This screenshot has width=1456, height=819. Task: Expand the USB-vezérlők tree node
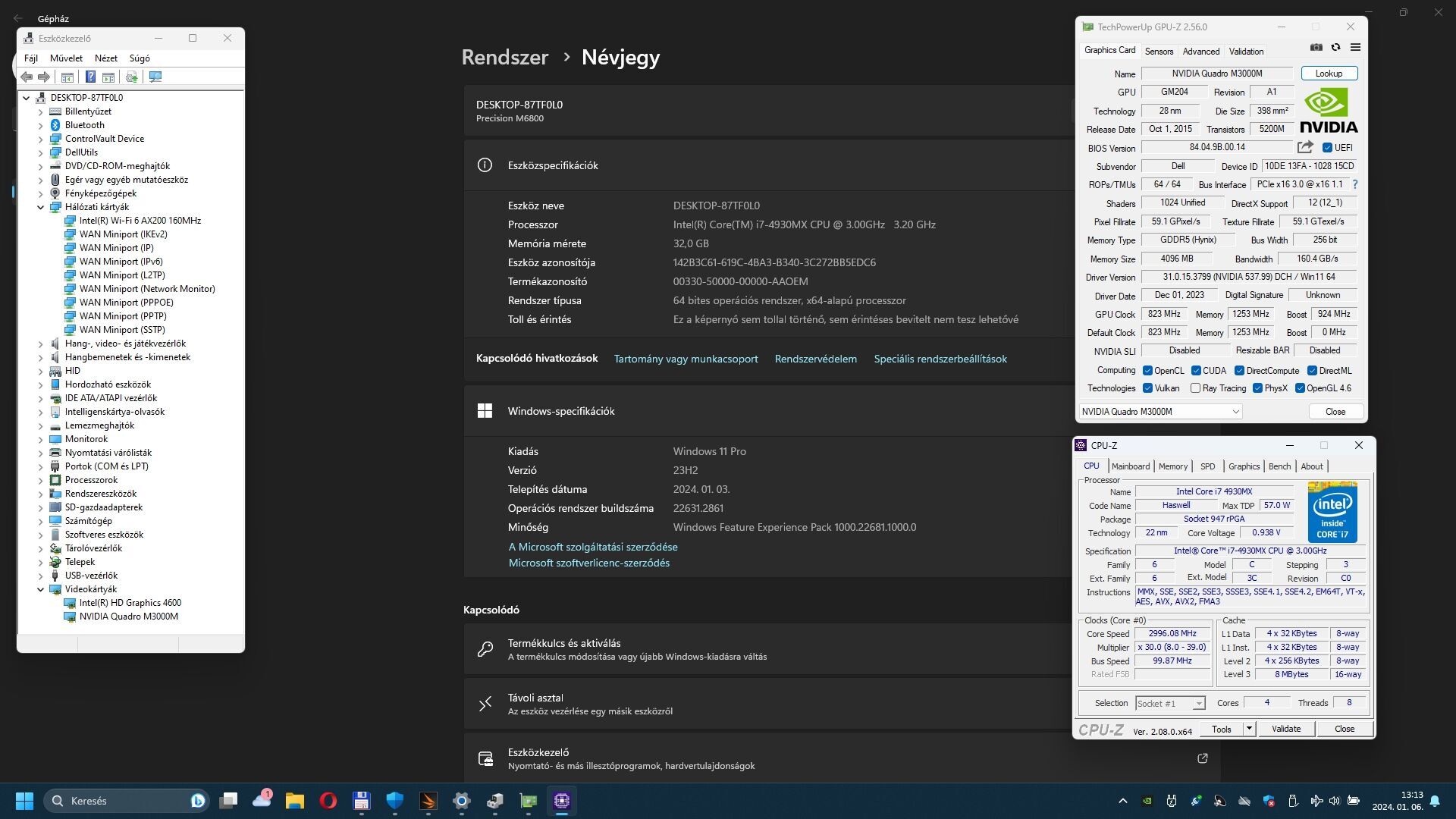point(41,576)
